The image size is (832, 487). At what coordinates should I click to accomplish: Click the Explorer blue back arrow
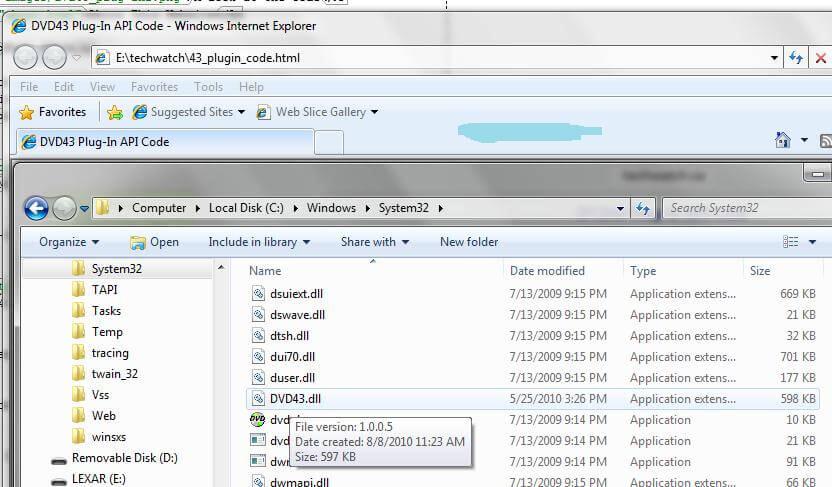coord(36,208)
